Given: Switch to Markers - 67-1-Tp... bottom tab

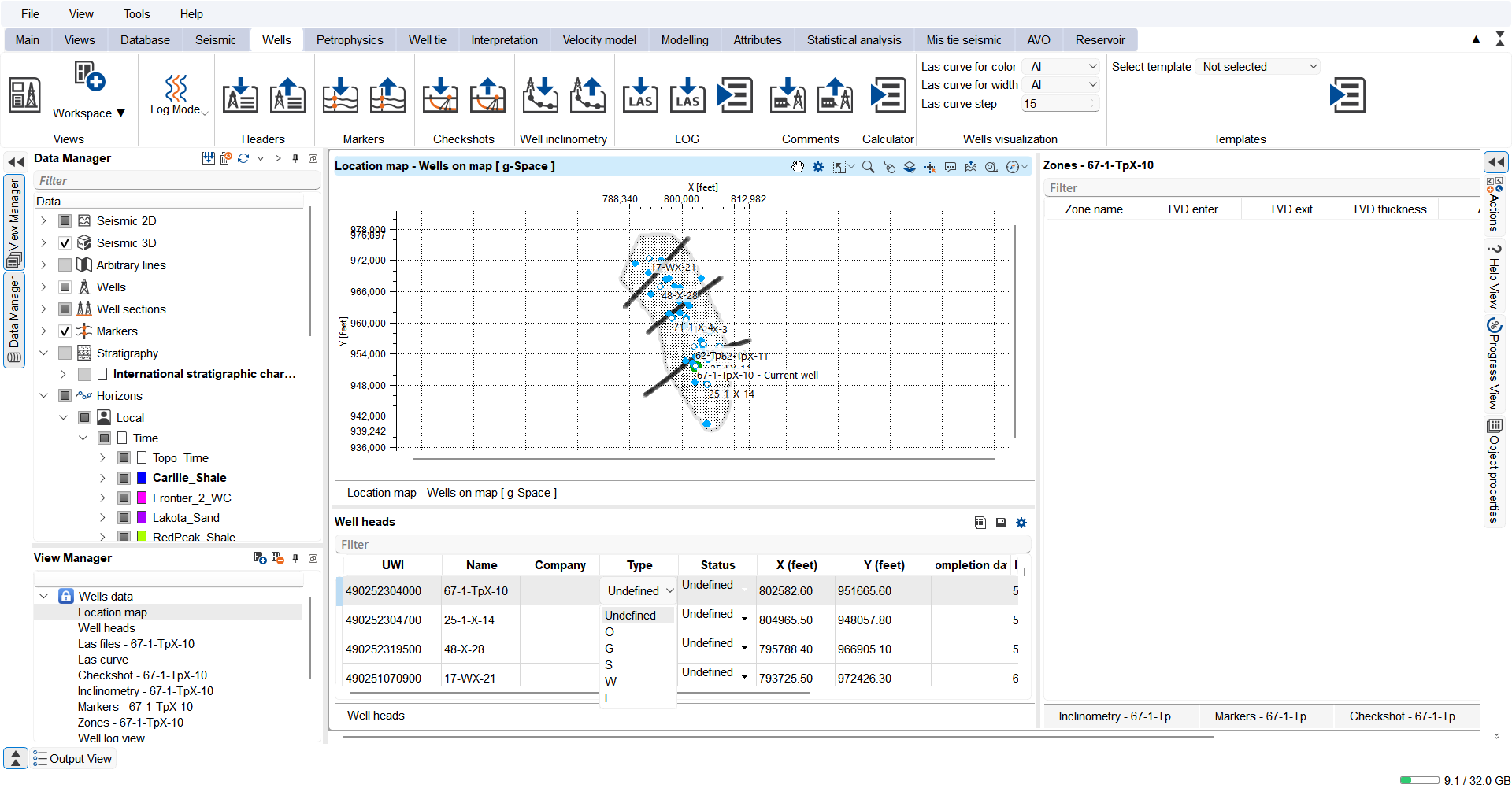Looking at the screenshot, I should click(1266, 716).
